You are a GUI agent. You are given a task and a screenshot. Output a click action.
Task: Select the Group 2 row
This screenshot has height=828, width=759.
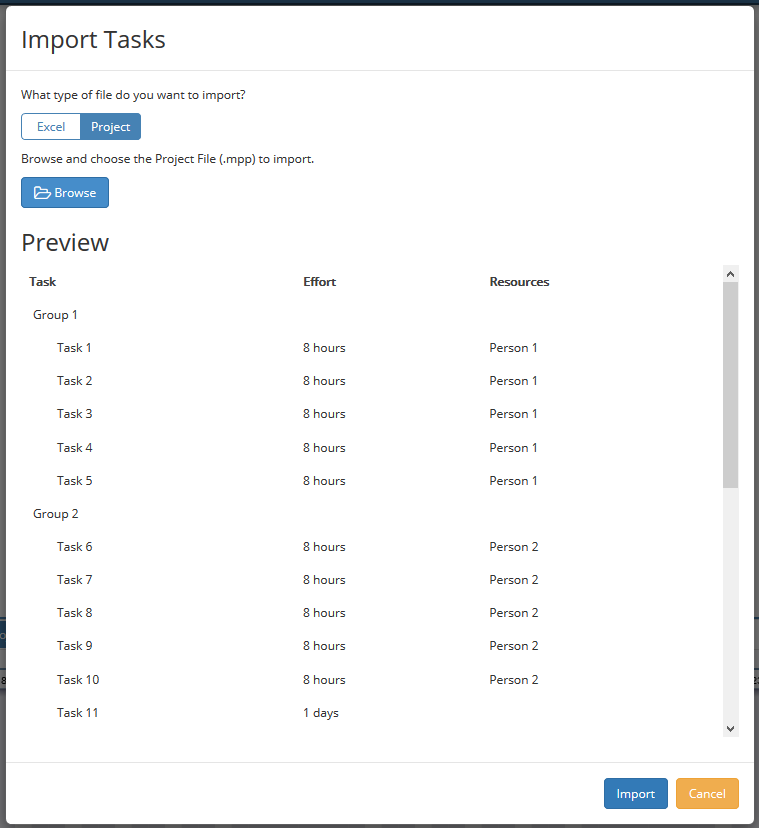tap(372, 514)
